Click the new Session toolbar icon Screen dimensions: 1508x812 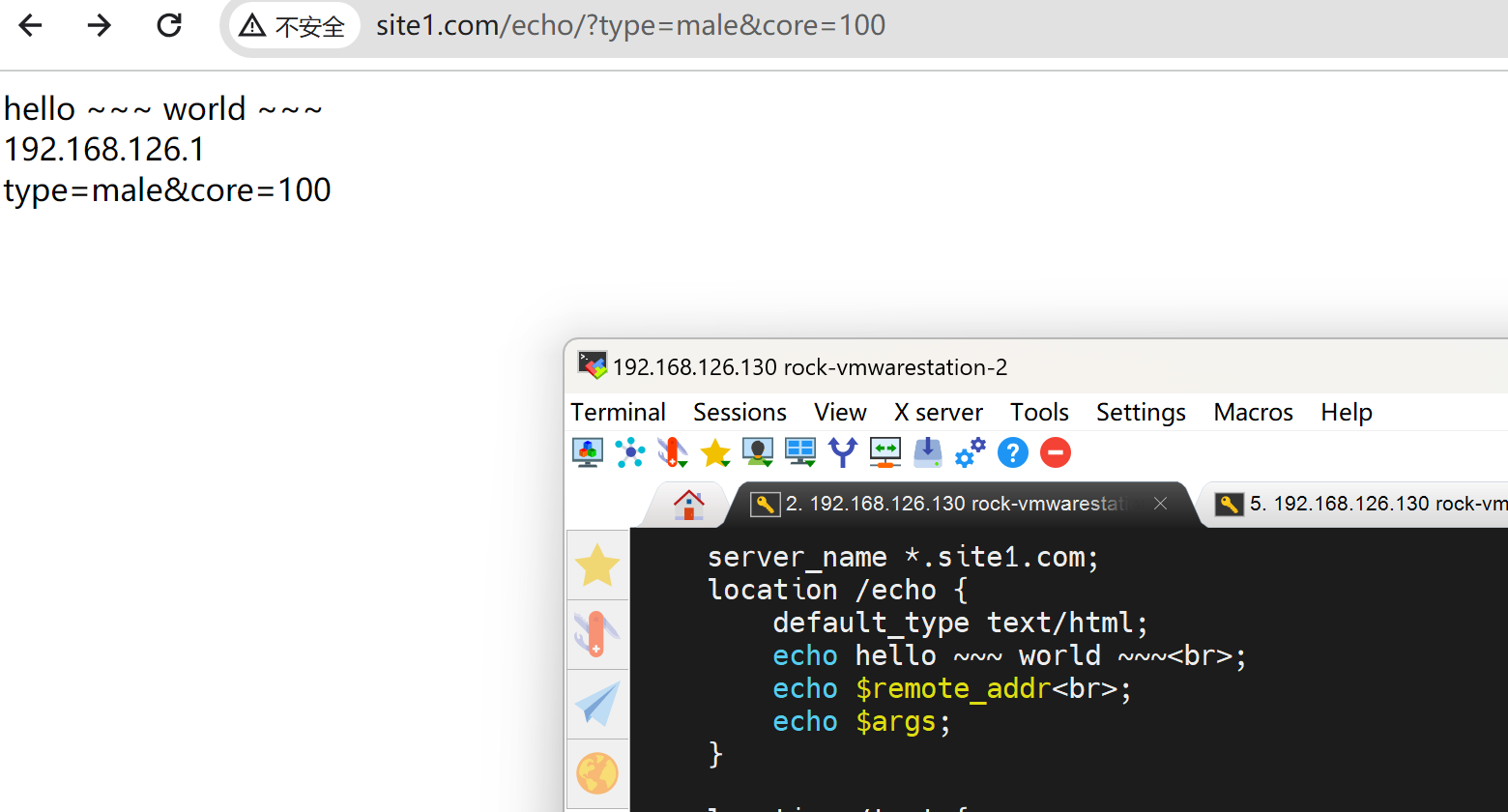[588, 452]
